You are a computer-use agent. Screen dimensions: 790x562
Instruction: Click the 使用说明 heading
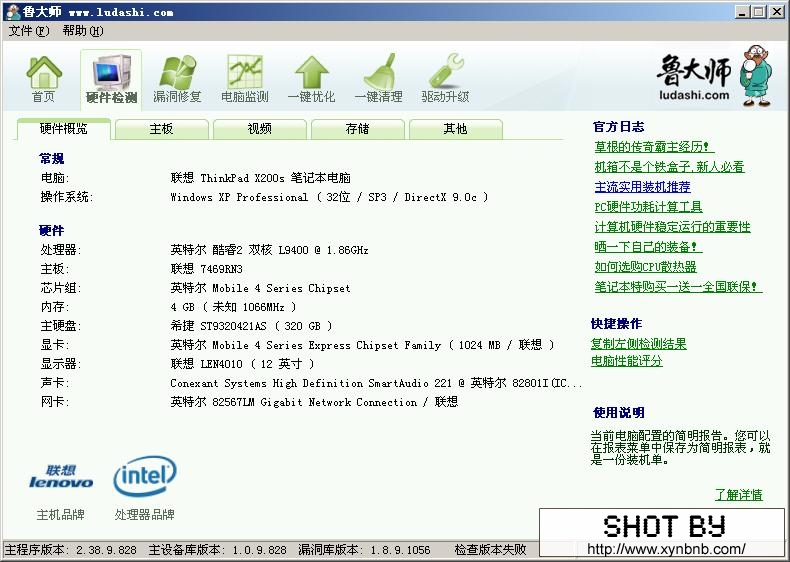(x=619, y=413)
